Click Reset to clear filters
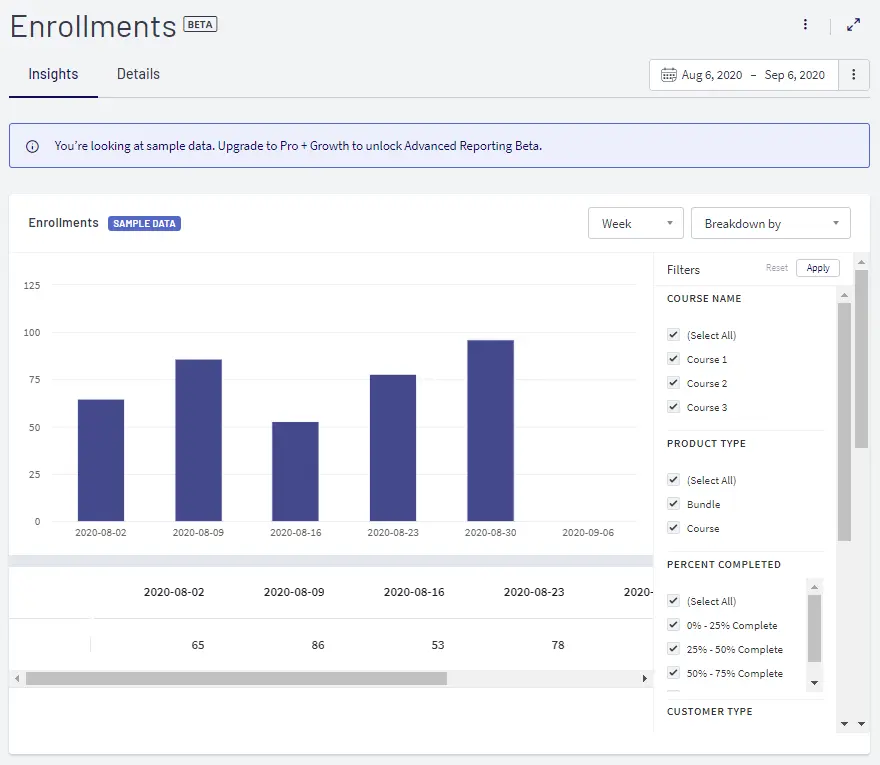The width and height of the screenshot is (880, 765). point(776,268)
